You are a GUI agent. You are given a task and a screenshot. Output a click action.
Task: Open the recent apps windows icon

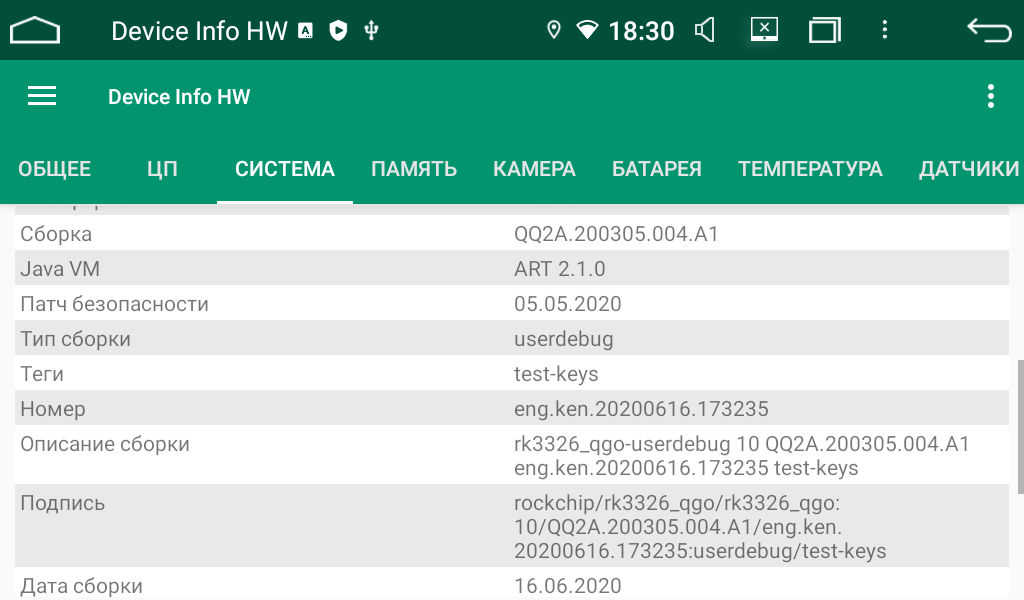tap(825, 30)
